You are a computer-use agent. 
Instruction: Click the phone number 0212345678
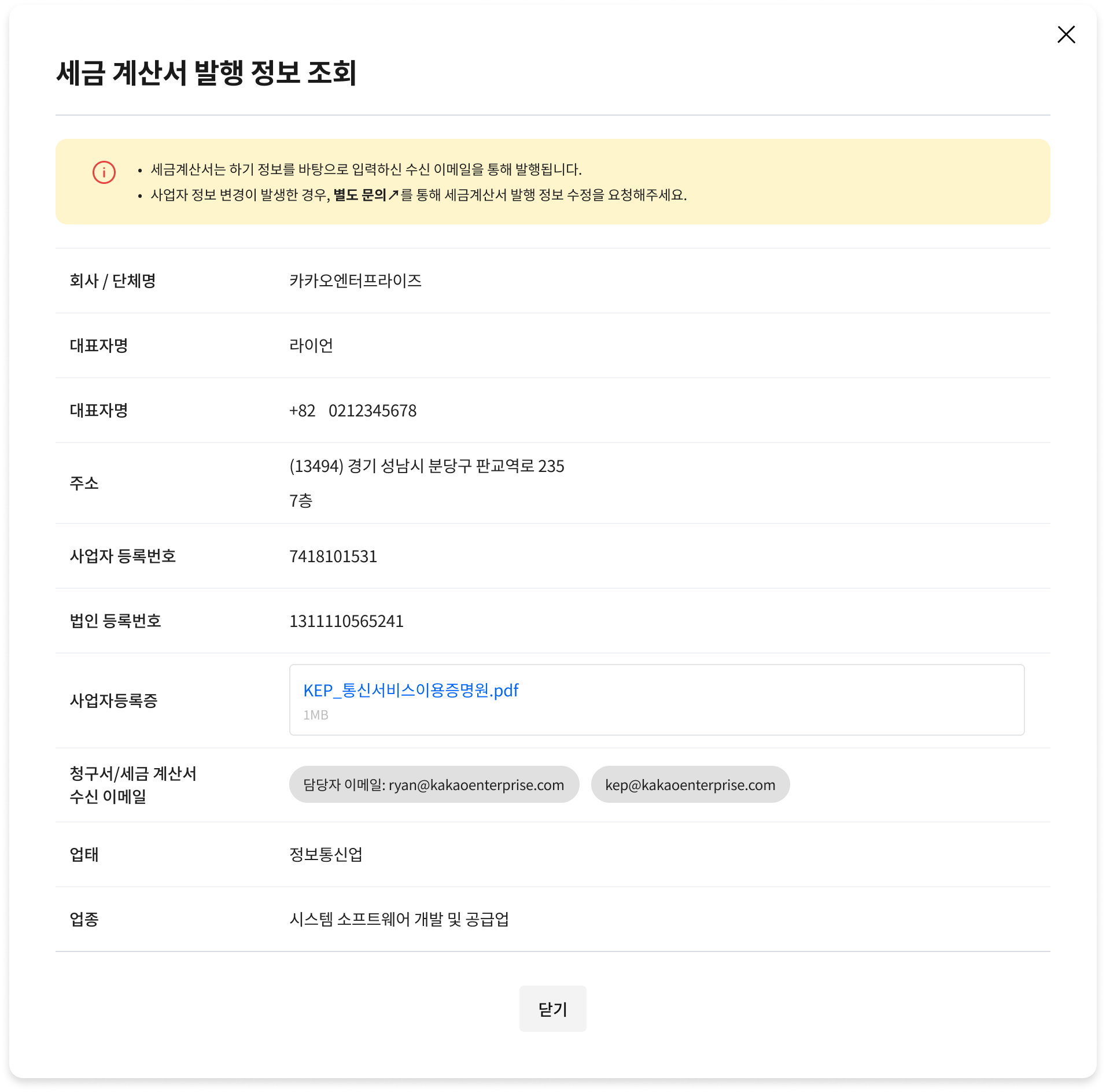(373, 411)
